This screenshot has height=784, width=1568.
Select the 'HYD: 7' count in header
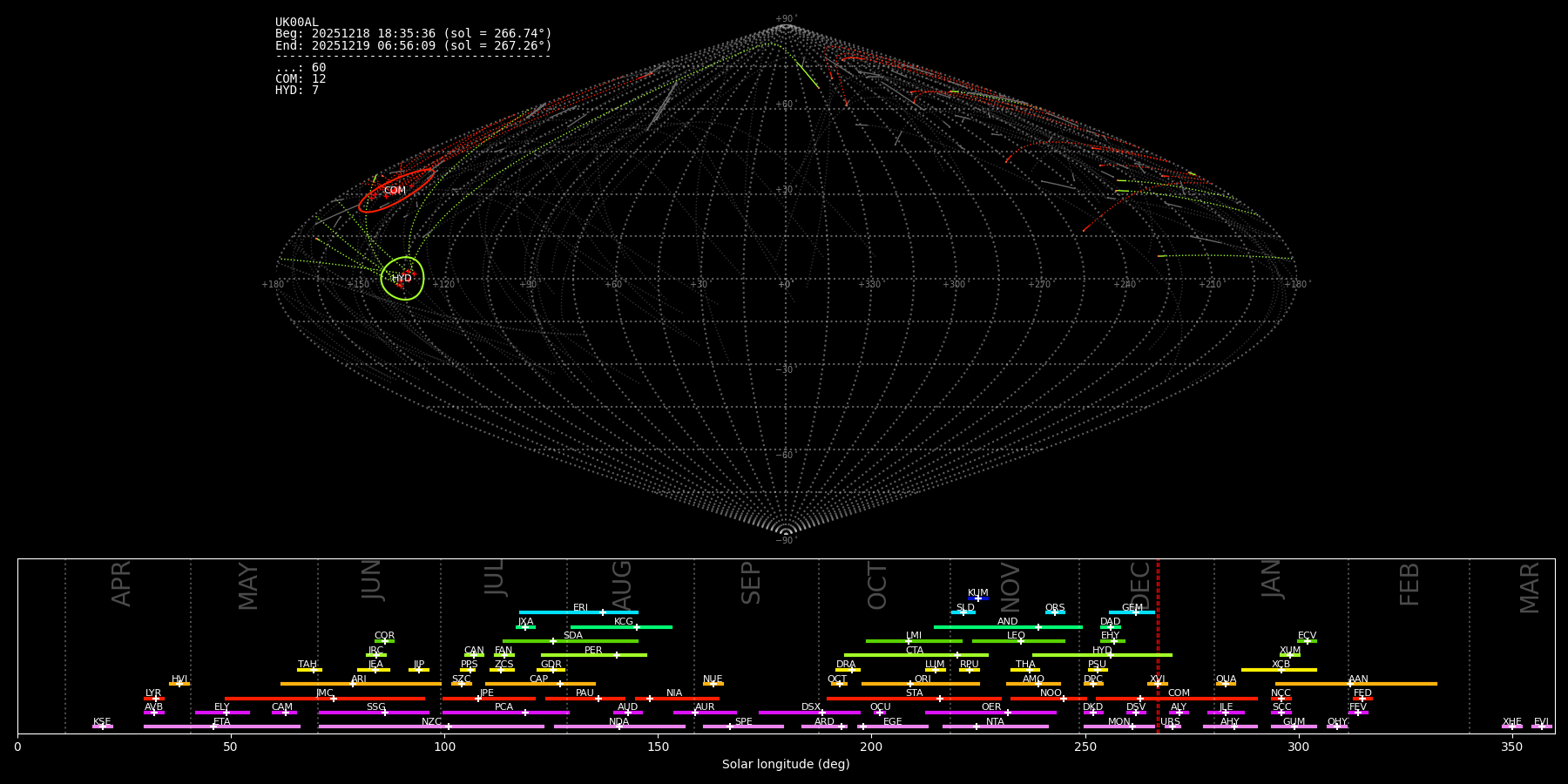(x=297, y=91)
